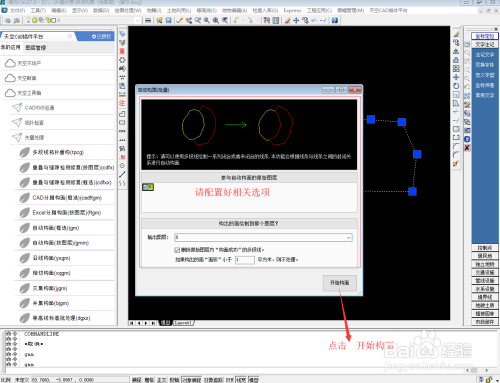This screenshot has height=383, width=500.
Task: Open the 植被园林 category
Action: pyautogui.click(x=485, y=314)
